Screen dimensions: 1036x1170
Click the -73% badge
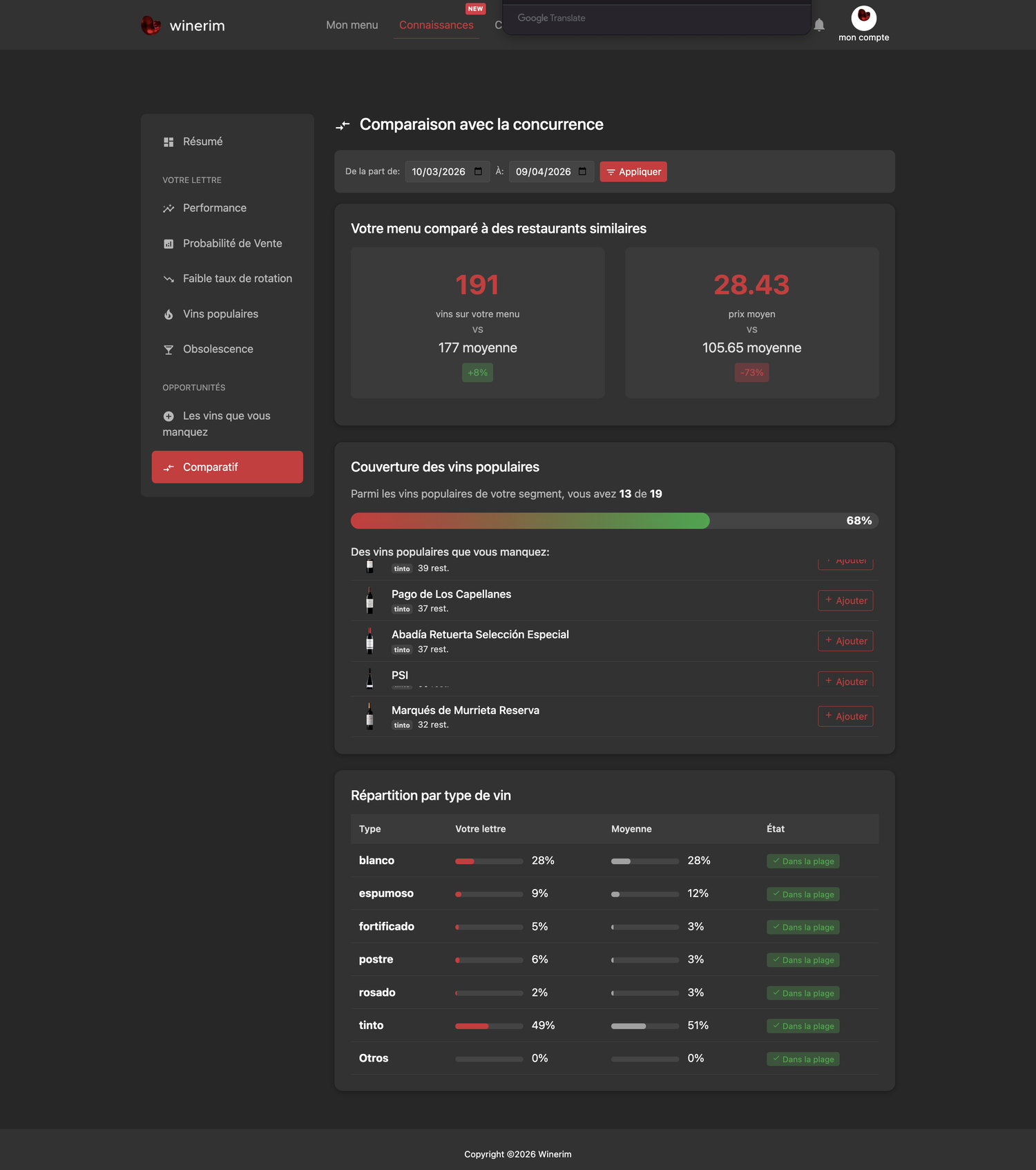751,373
